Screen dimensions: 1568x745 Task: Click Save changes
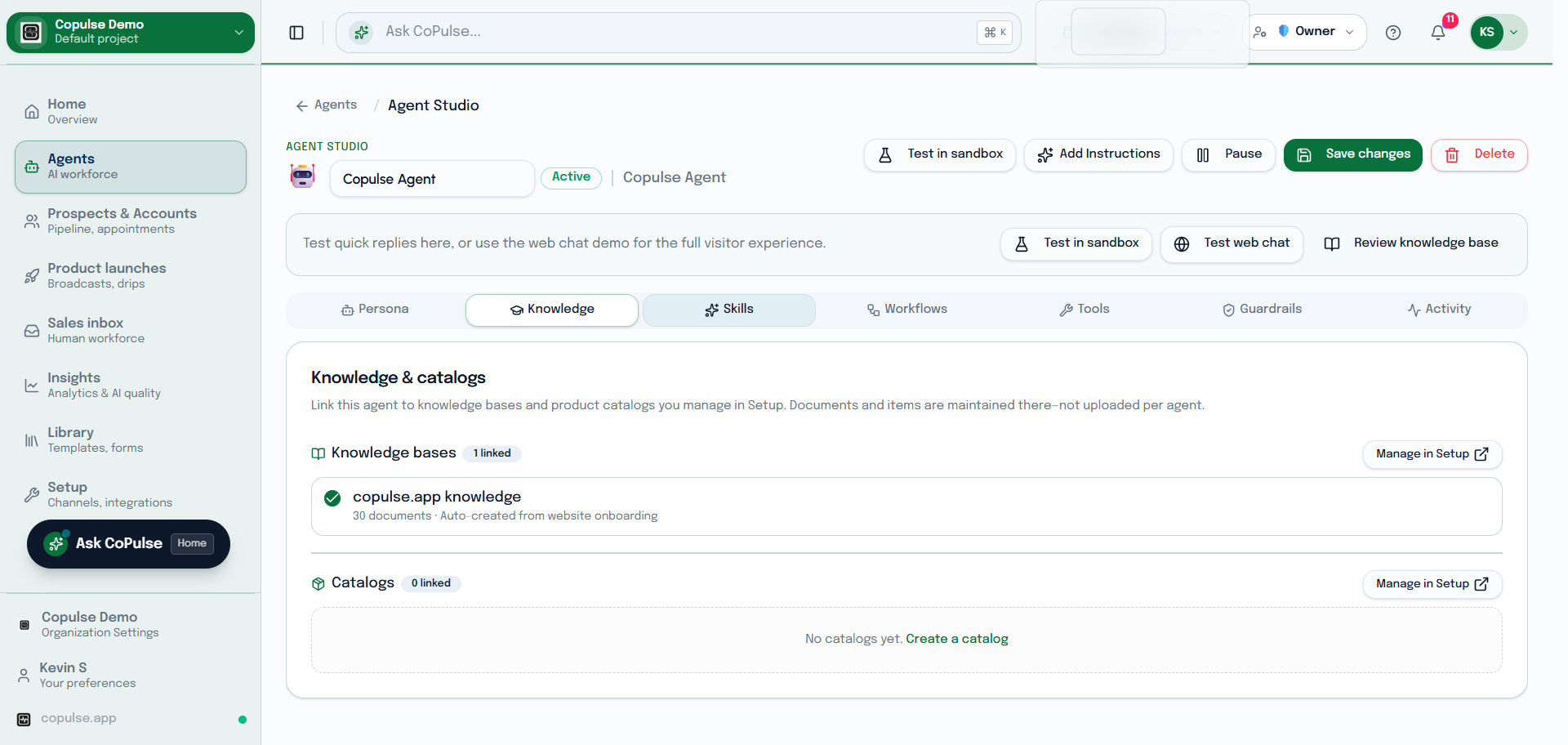pos(1353,154)
